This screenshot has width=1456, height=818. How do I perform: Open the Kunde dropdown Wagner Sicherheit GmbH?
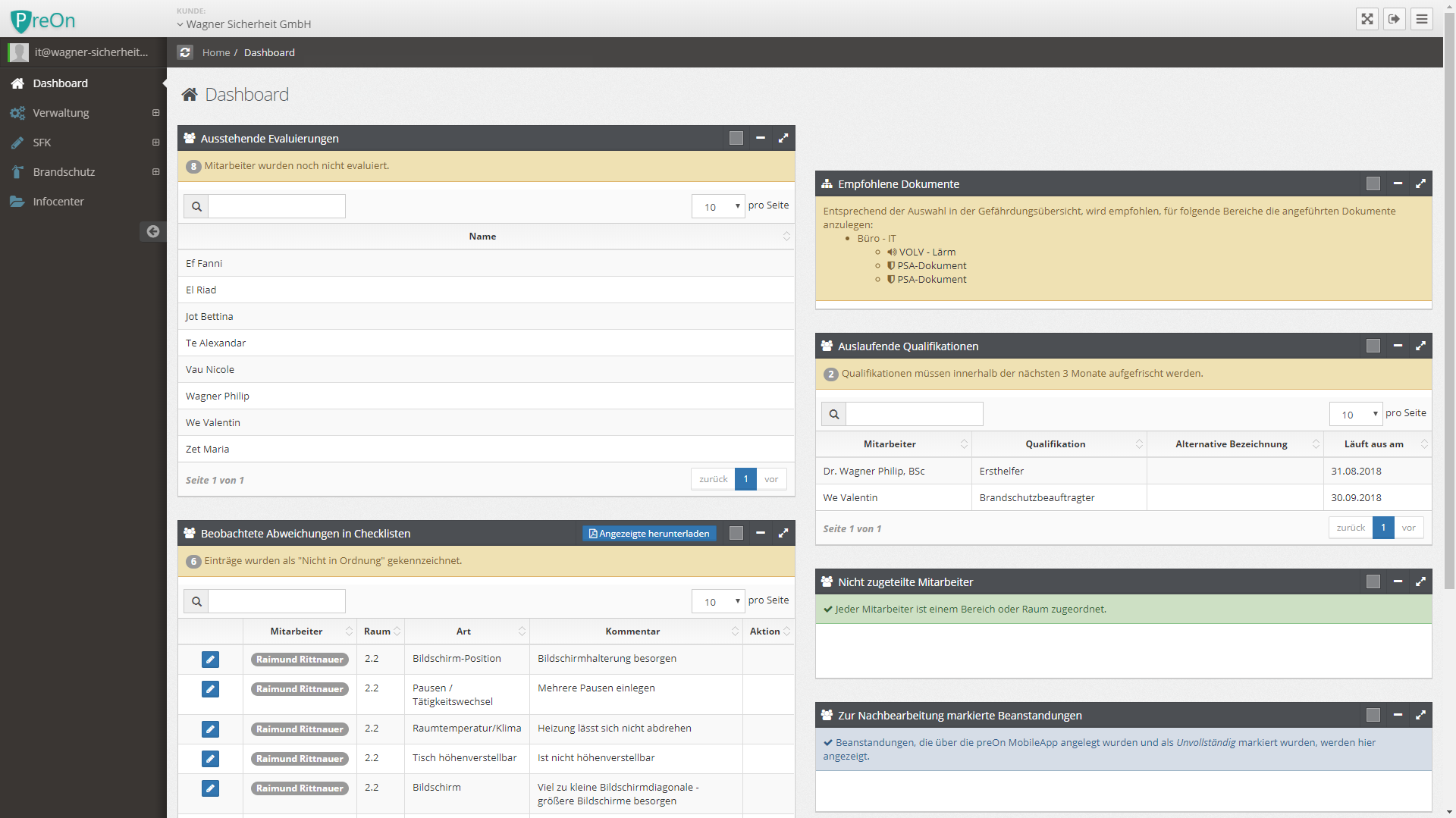[244, 24]
